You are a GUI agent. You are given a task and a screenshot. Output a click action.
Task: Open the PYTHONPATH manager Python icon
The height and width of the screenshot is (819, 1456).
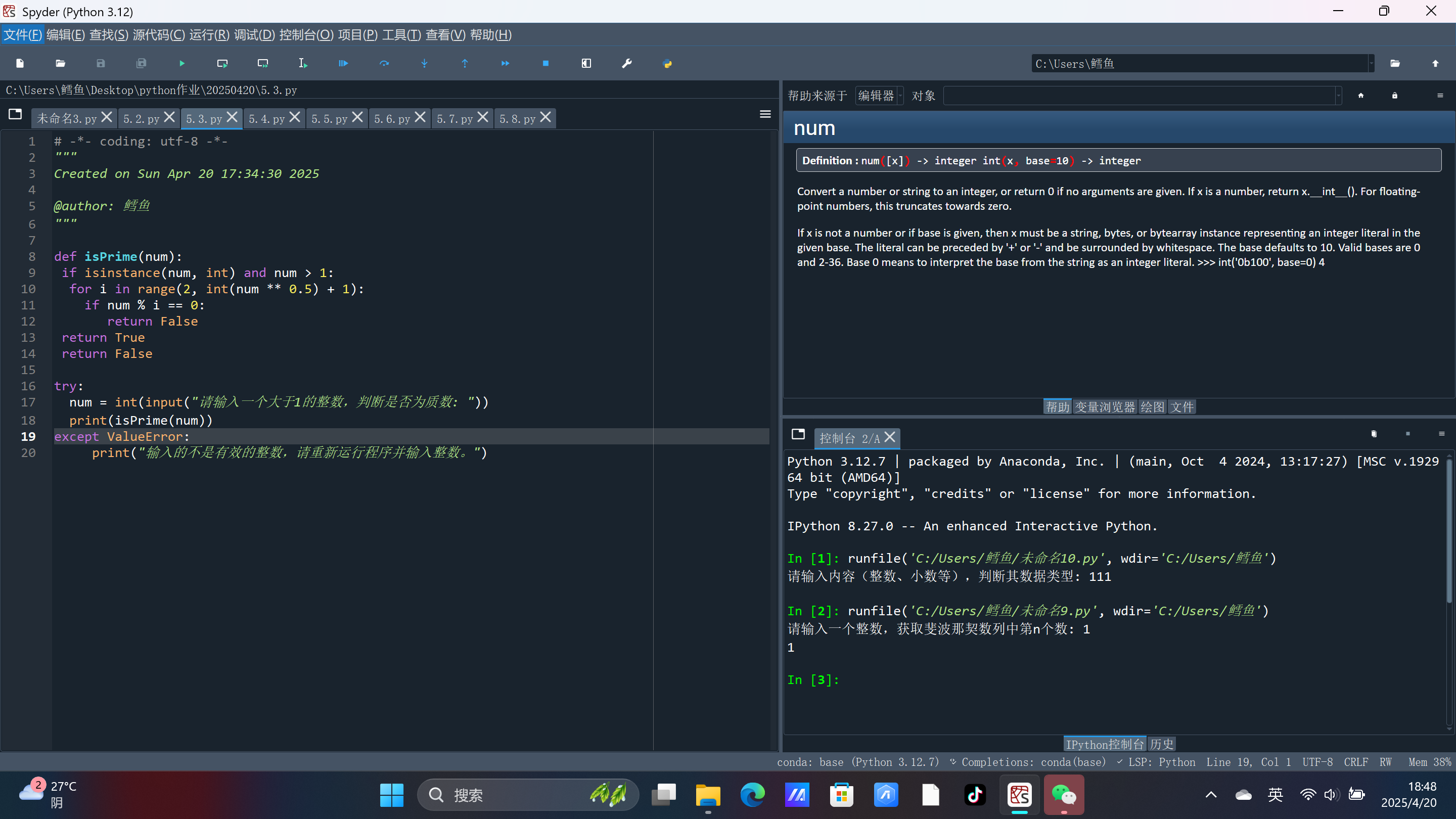pyautogui.click(x=667, y=63)
